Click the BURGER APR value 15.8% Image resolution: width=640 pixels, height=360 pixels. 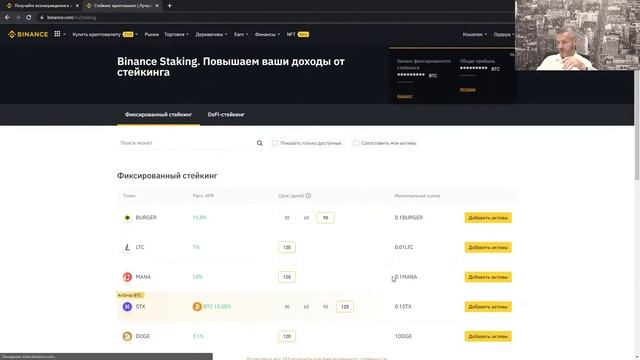[x=200, y=218]
